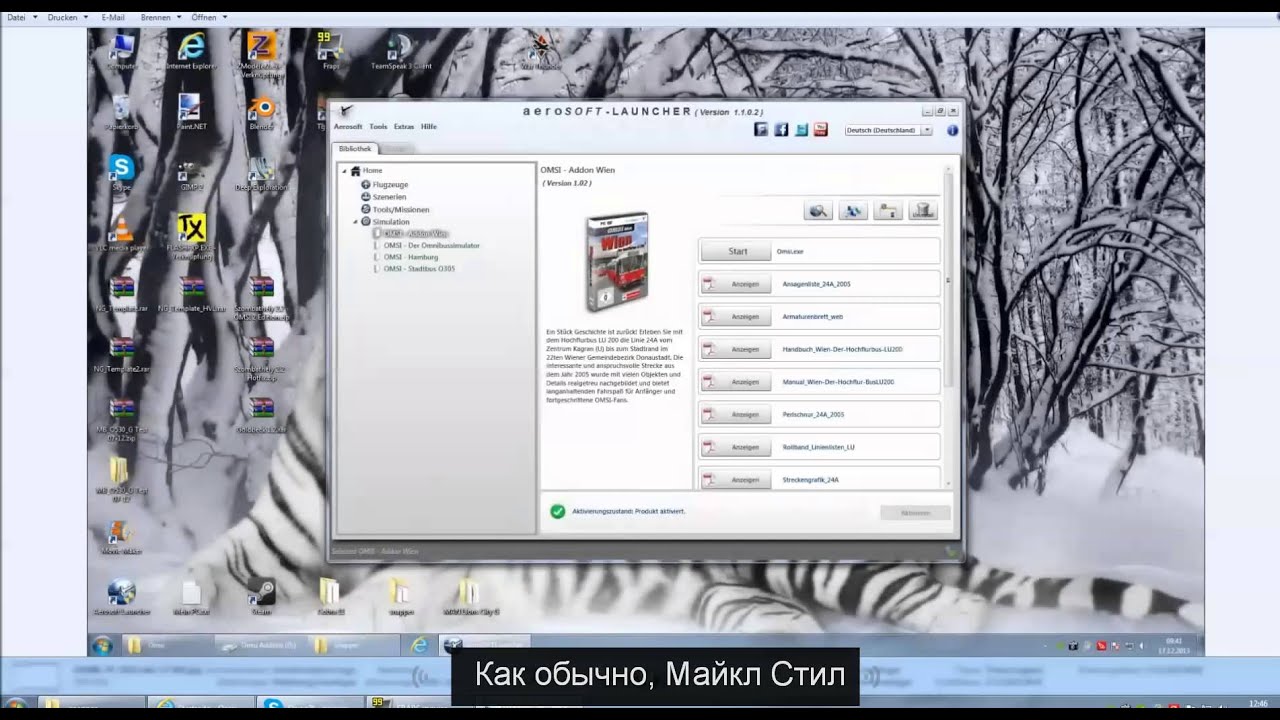Open the Extras menu

(404, 127)
